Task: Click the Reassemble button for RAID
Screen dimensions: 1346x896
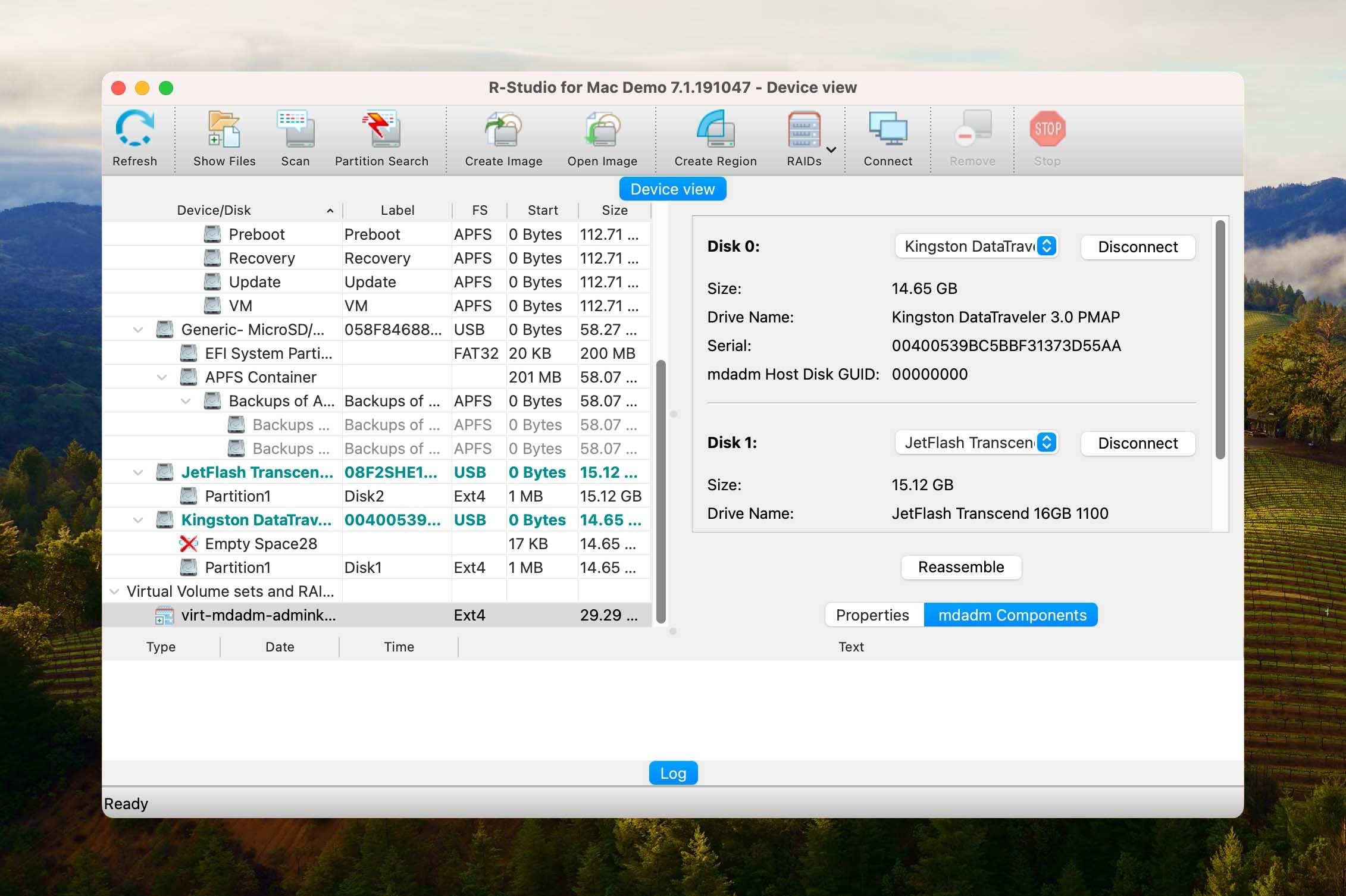Action: tap(960, 567)
